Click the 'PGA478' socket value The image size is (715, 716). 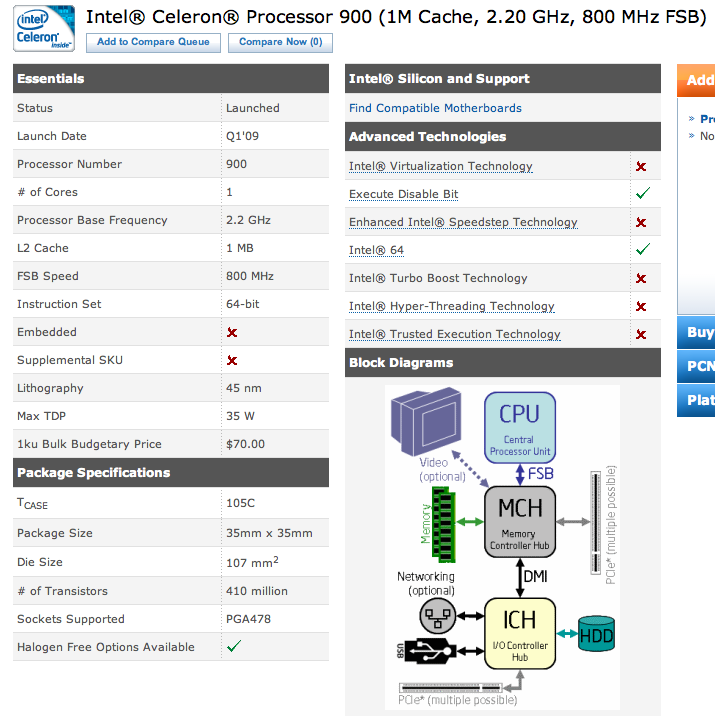[248, 619]
